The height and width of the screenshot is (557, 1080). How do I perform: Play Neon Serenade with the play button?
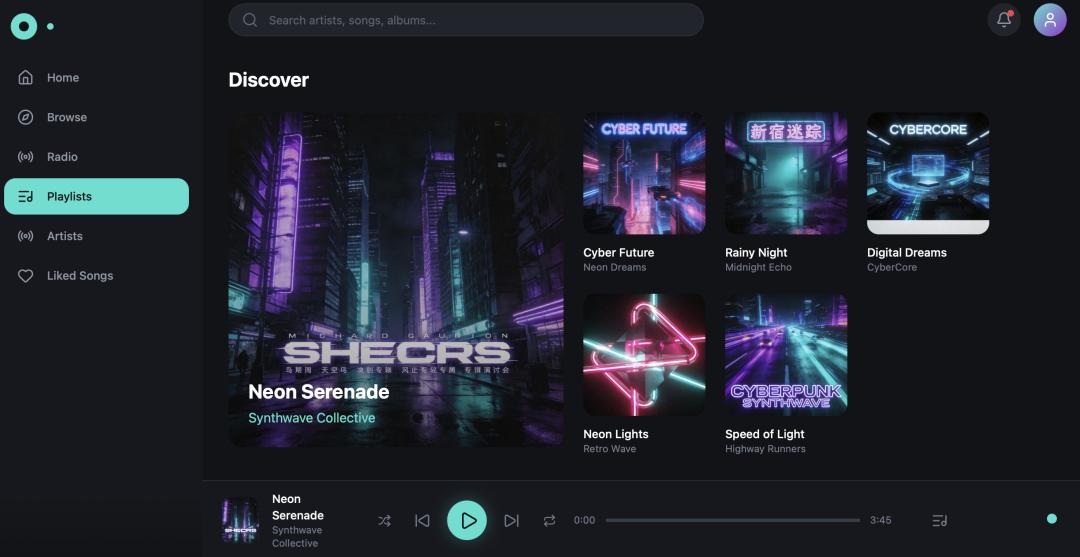point(467,521)
